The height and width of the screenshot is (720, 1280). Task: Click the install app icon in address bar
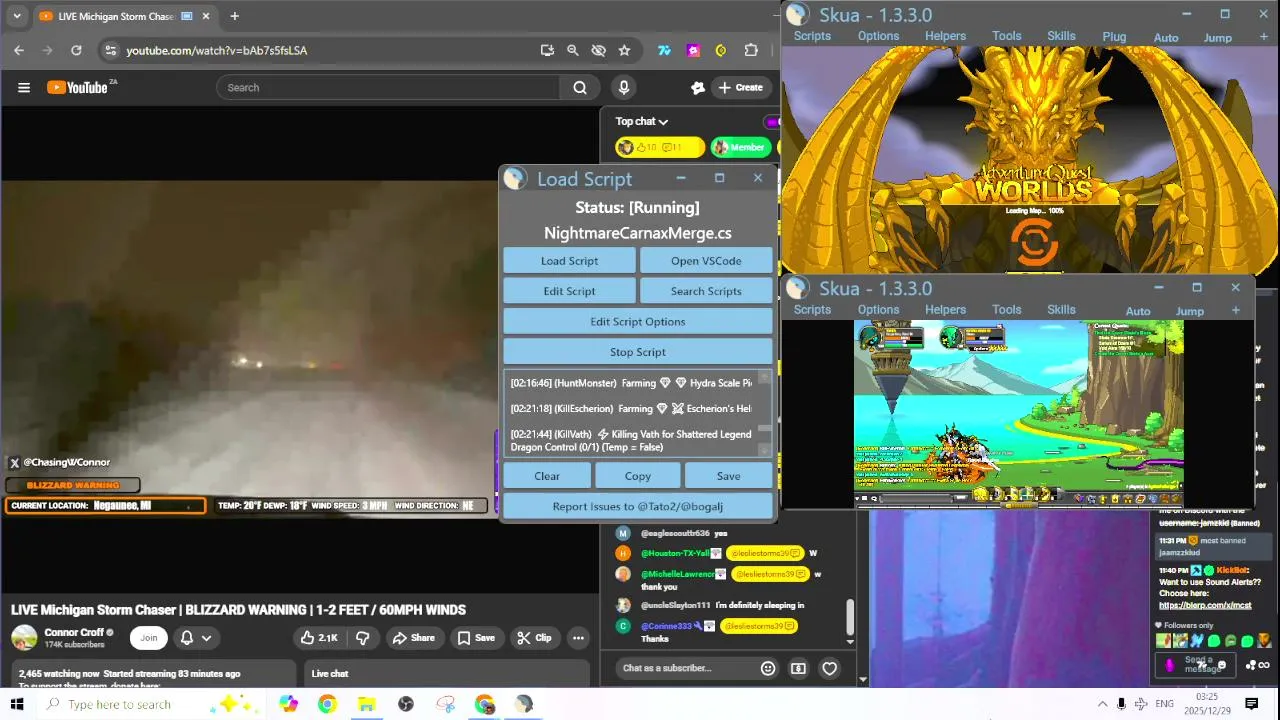547,50
